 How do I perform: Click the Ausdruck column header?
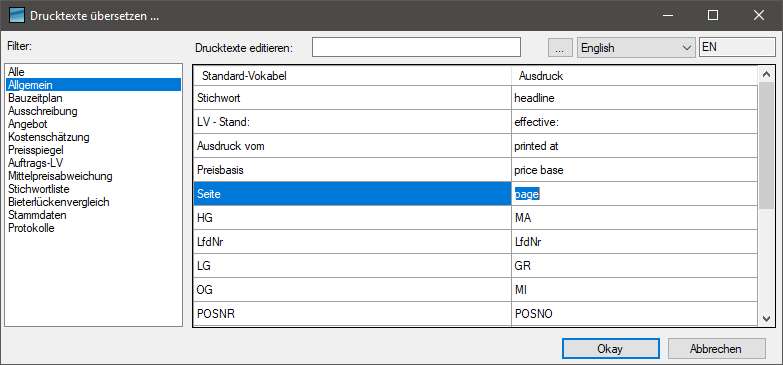[635, 76]
